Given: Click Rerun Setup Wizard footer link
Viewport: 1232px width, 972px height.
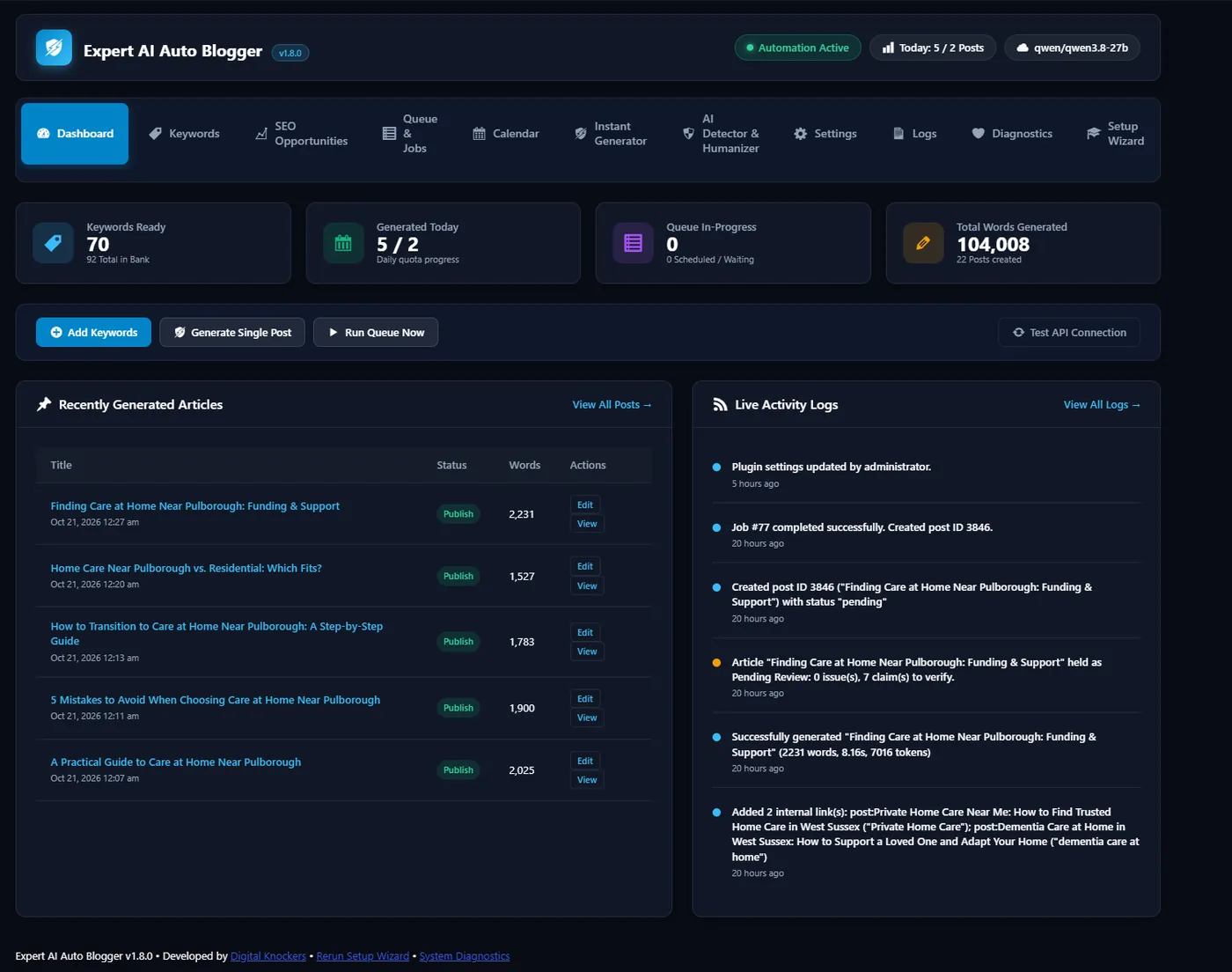Looking at the screenshot, I should 363,956.
